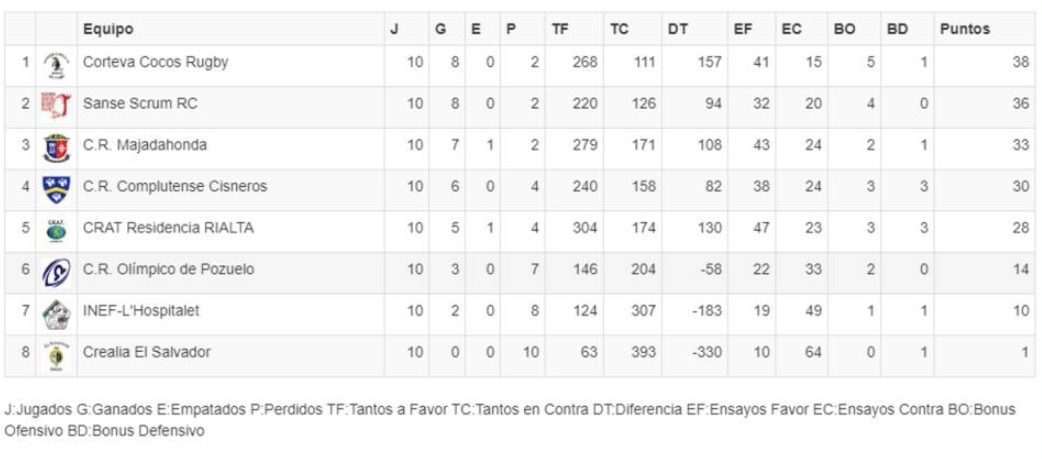Click Crealia El Salvador team name
The width and height of the screenshot is (1042, 459).
click(147, 352)
